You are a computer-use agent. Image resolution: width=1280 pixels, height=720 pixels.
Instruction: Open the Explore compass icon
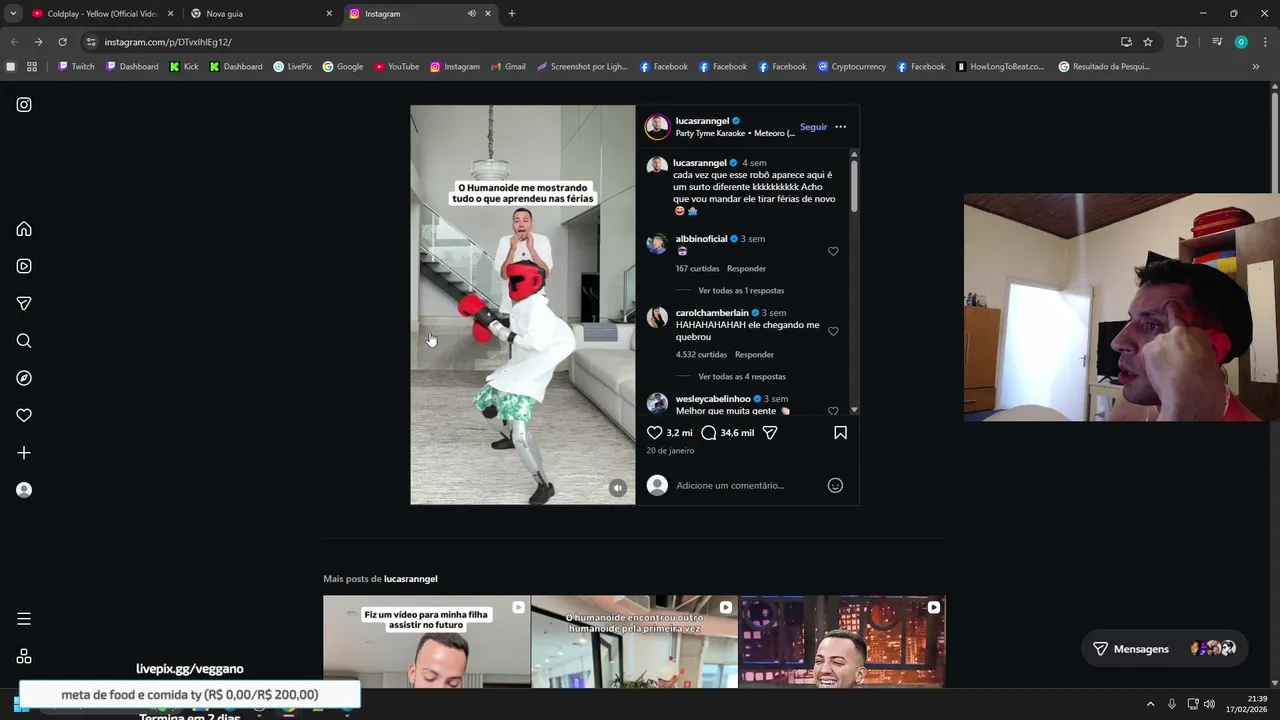click(x=24, y=378)
